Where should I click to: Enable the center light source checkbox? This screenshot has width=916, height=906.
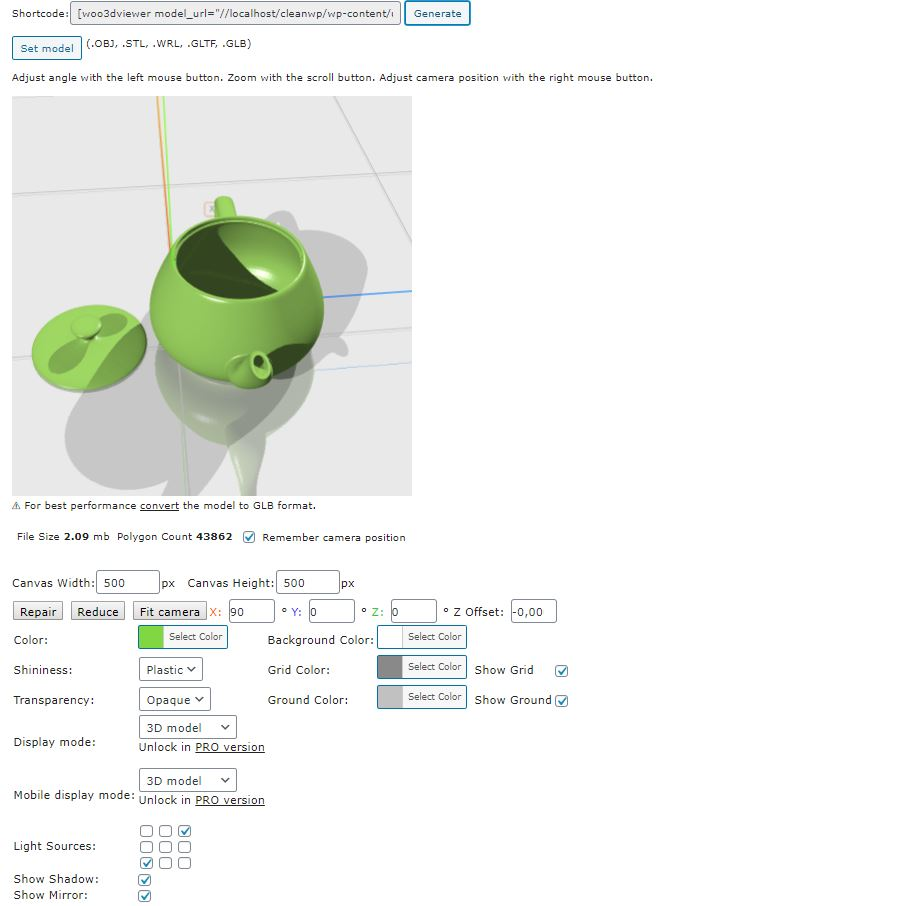165,846
